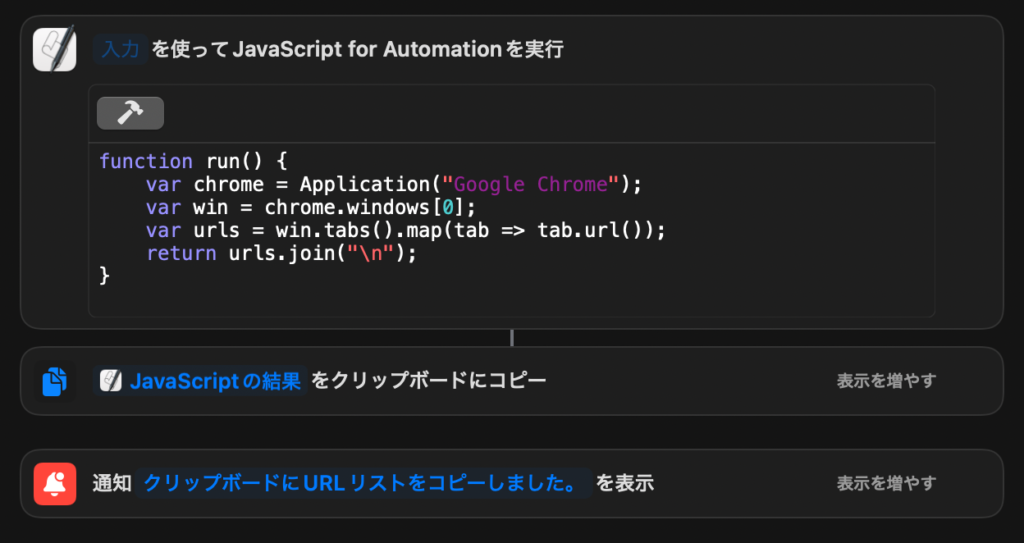Click the Script Editor icon of the JavaScript action
The width and height of the screenshot is (1024, 543).
[54, 49]
